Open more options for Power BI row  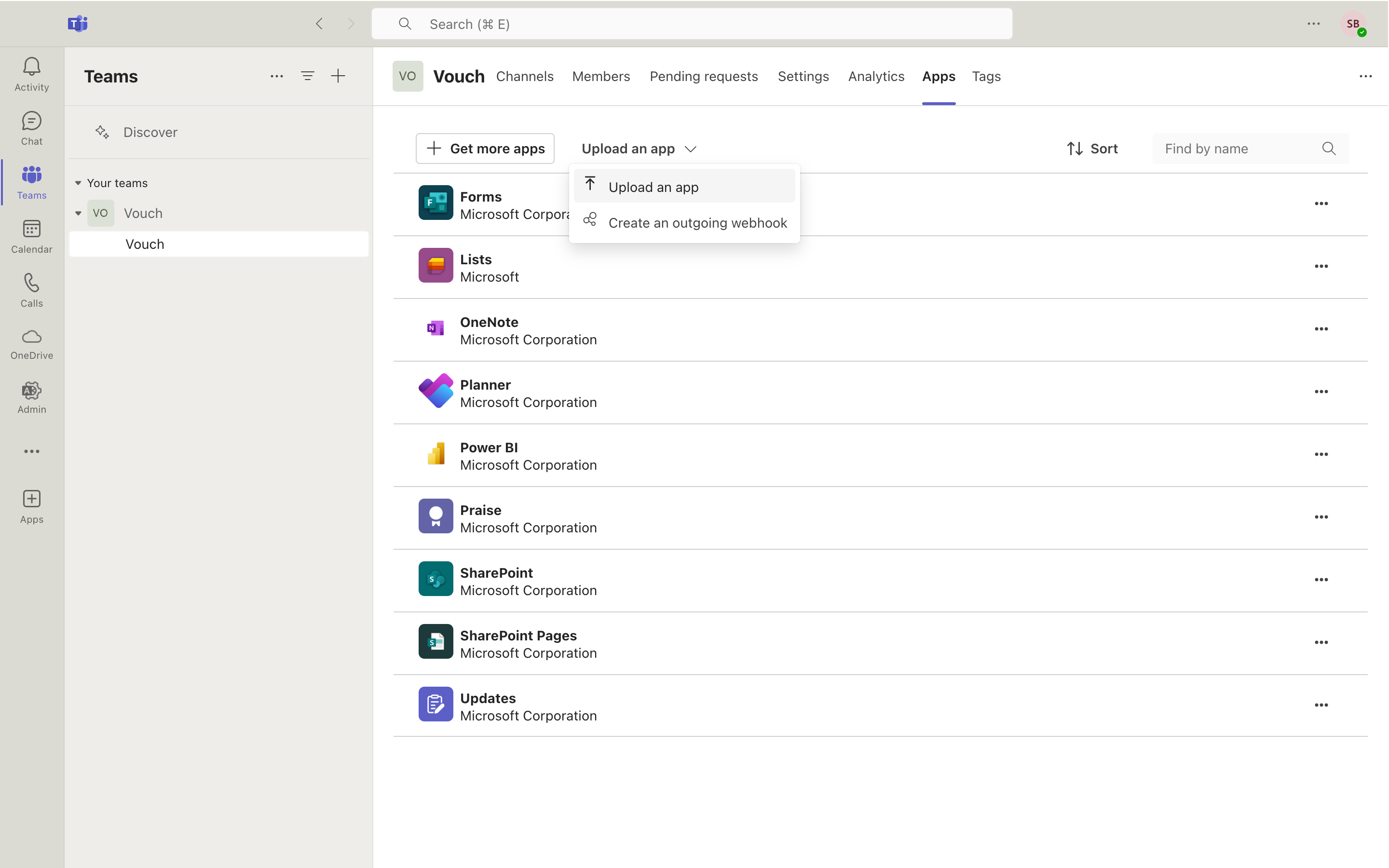tap(1321, 453)
